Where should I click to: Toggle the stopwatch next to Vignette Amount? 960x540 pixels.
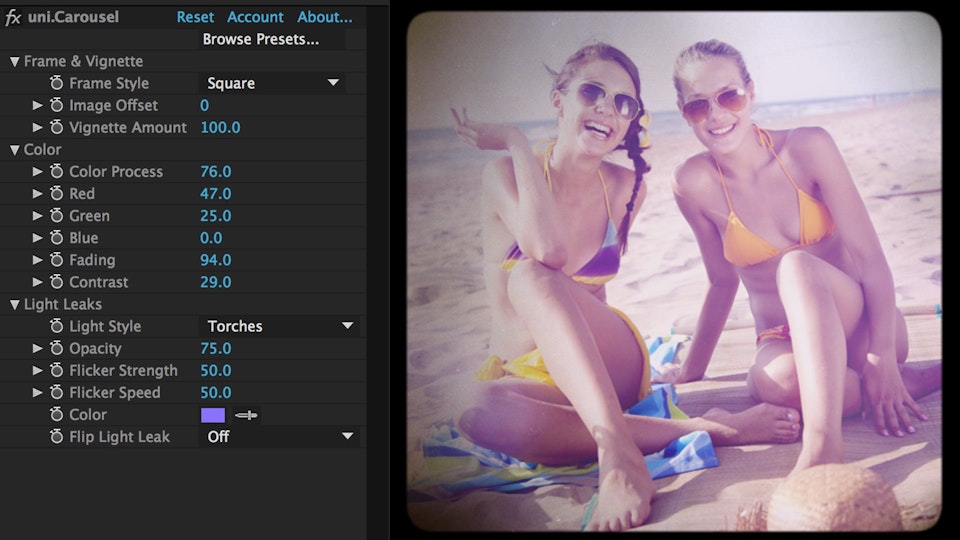coord(57,128)
